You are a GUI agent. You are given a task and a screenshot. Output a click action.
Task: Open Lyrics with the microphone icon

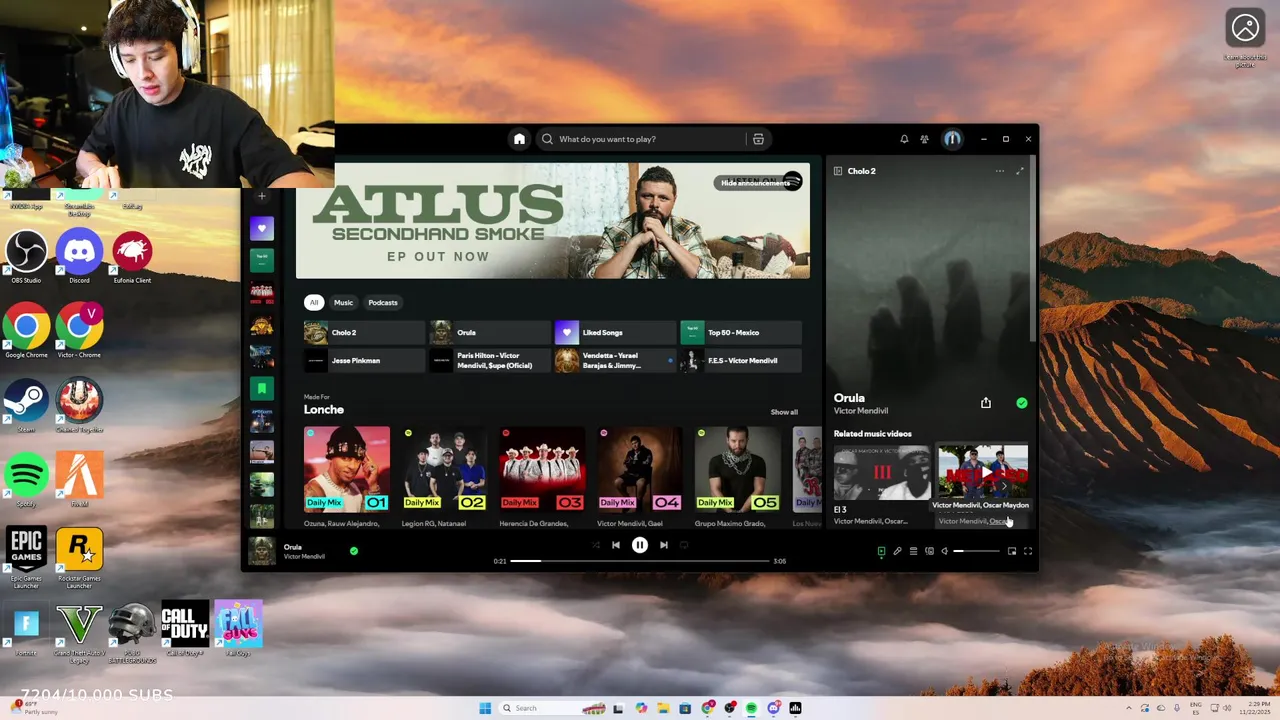[x=897, y=551]
